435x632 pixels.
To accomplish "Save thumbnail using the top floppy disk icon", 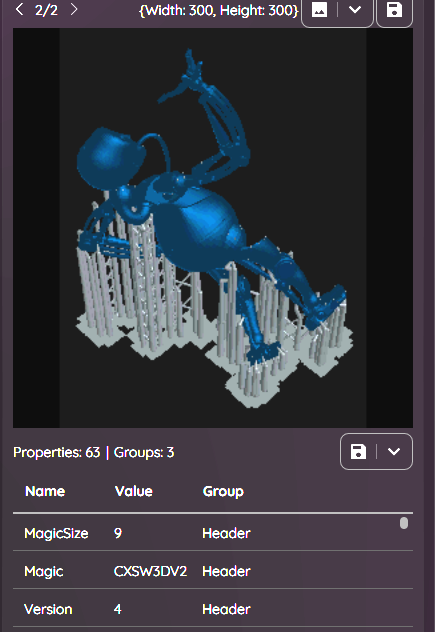I will (394, 10).
